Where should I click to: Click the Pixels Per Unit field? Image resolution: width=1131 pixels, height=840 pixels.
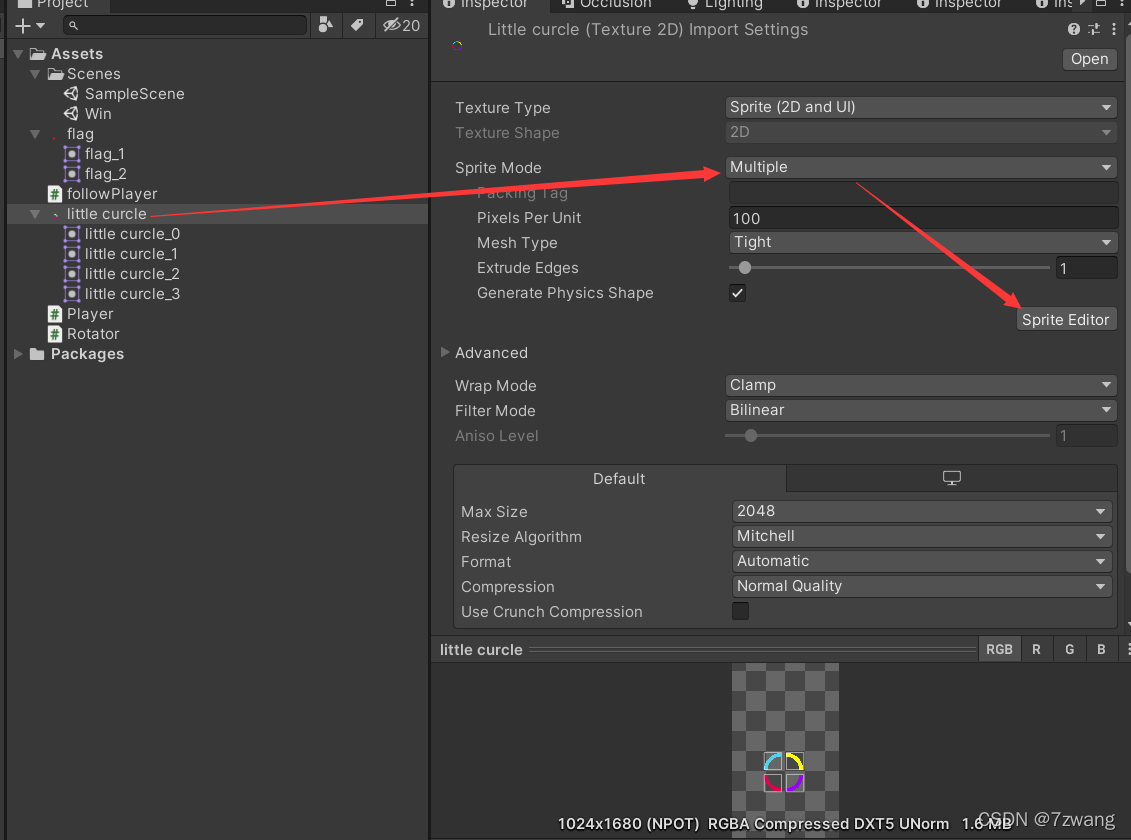click(923, 218)
